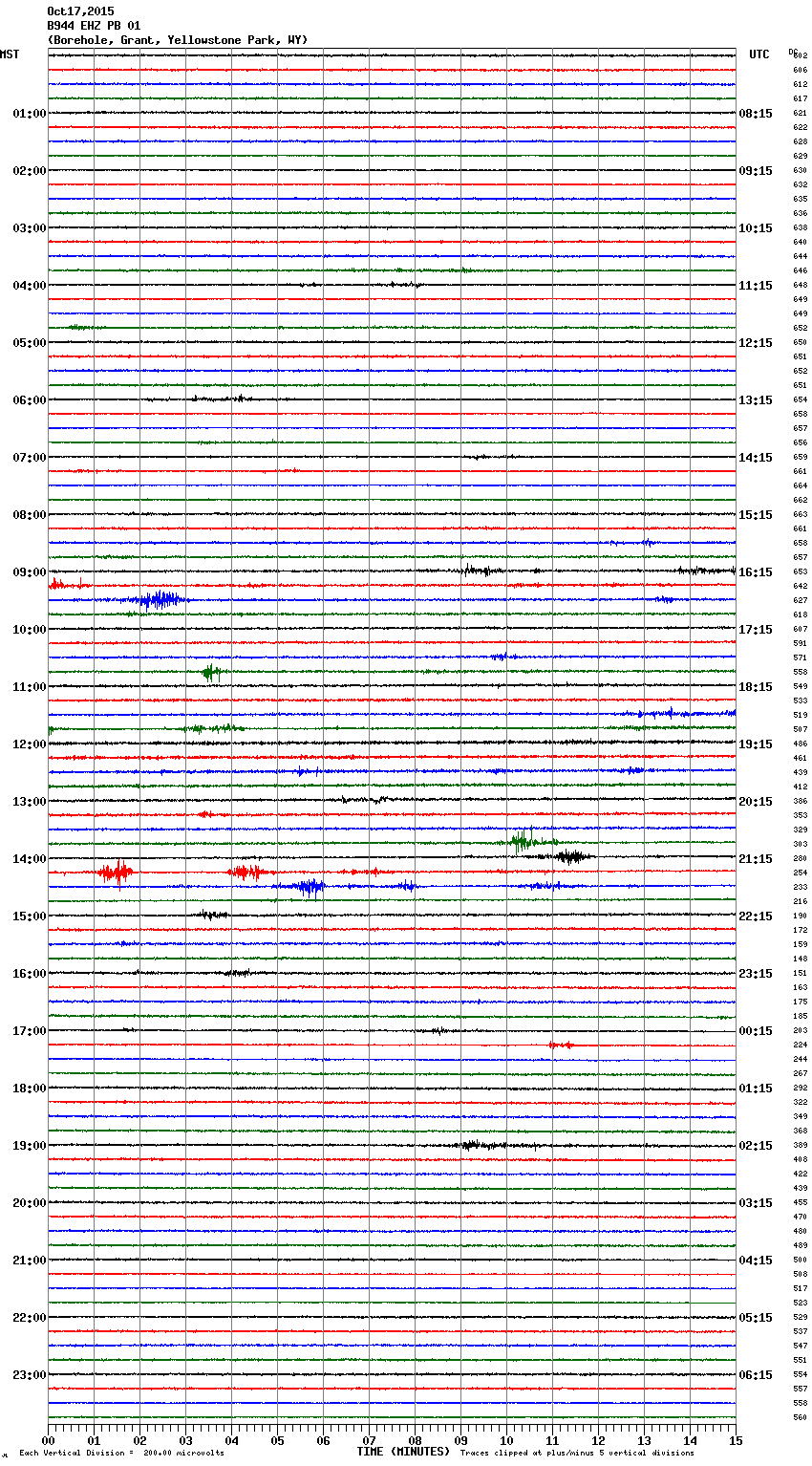The height and width of the screenshot is (1466, 812).
Task: Click the 02:15 UTC time label
Action: pos(756,1146)
